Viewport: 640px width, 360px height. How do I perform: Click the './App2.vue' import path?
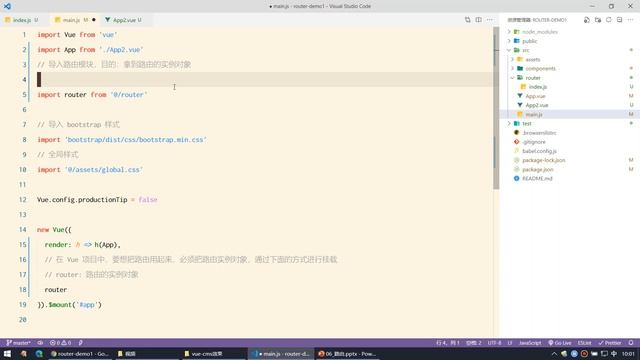[121, 49]
